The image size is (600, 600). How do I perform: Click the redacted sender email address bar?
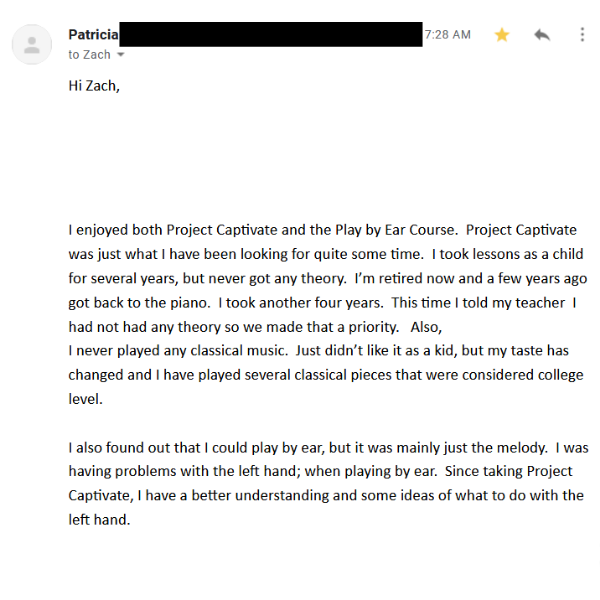tap(270, 34)
